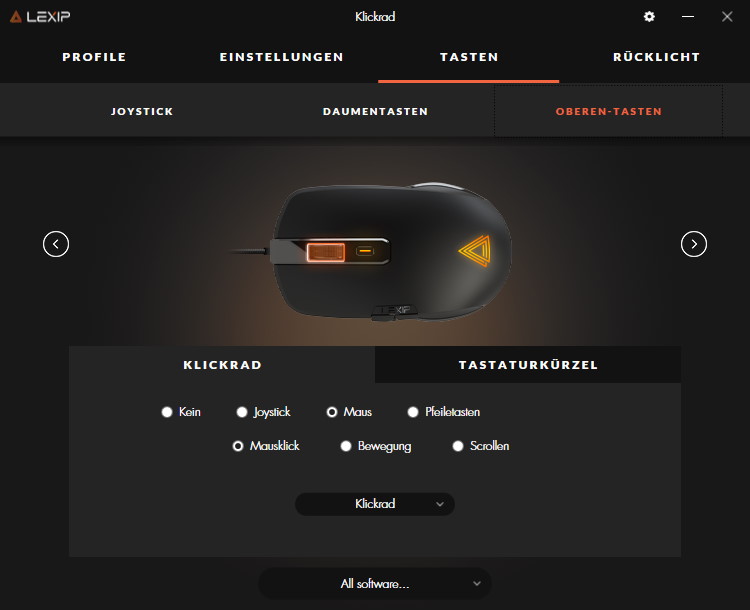Click the glowing triangle logo on the mouse

475,250
